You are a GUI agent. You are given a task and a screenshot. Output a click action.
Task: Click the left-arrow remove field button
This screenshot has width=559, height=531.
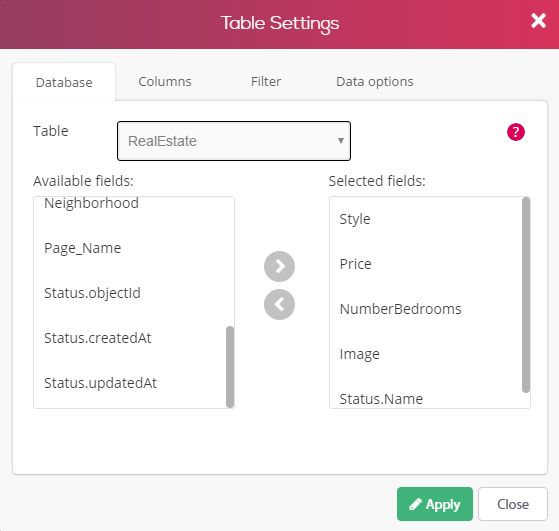pyautogui.click(x=279, y=304)
